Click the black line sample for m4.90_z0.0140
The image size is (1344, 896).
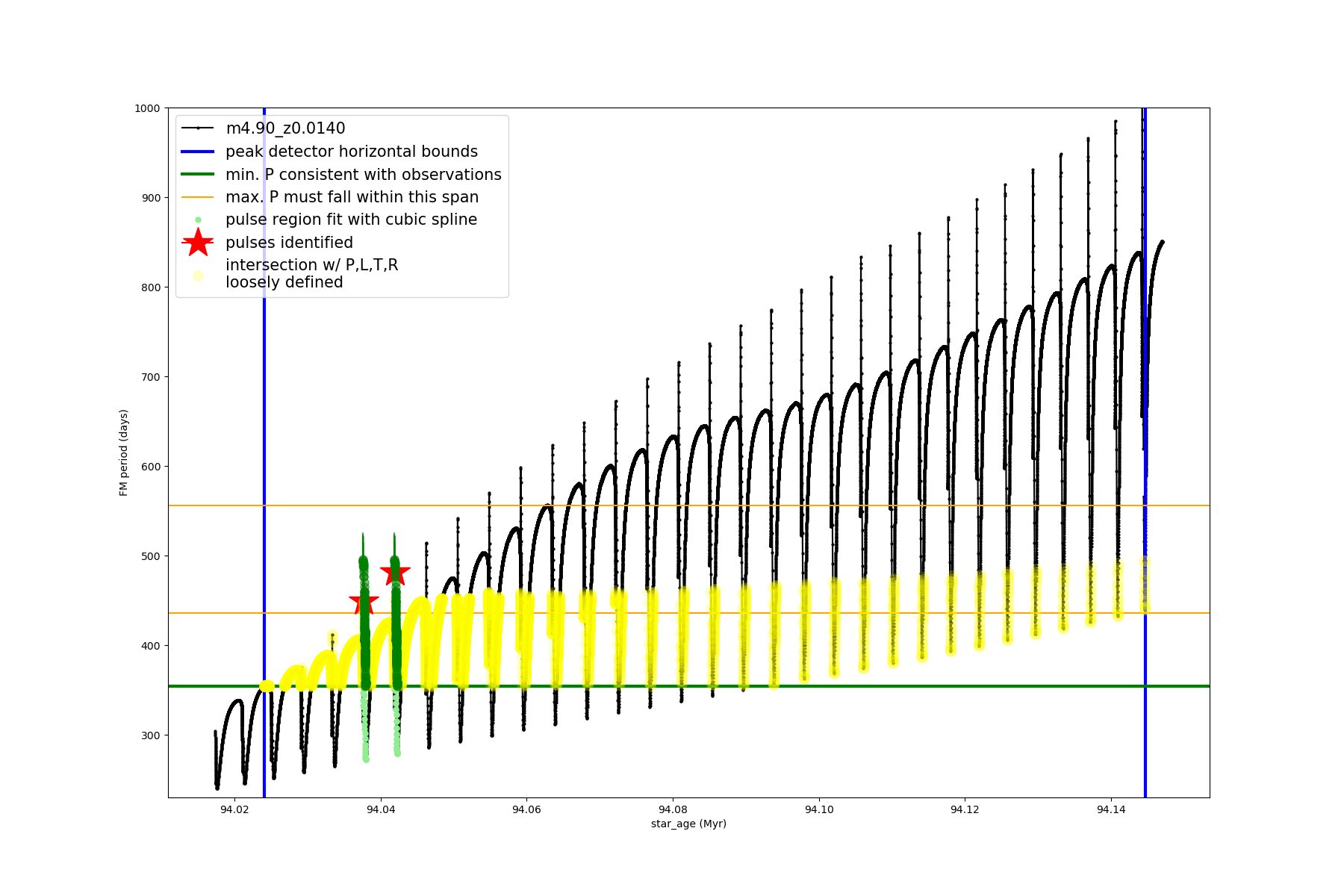198,128
